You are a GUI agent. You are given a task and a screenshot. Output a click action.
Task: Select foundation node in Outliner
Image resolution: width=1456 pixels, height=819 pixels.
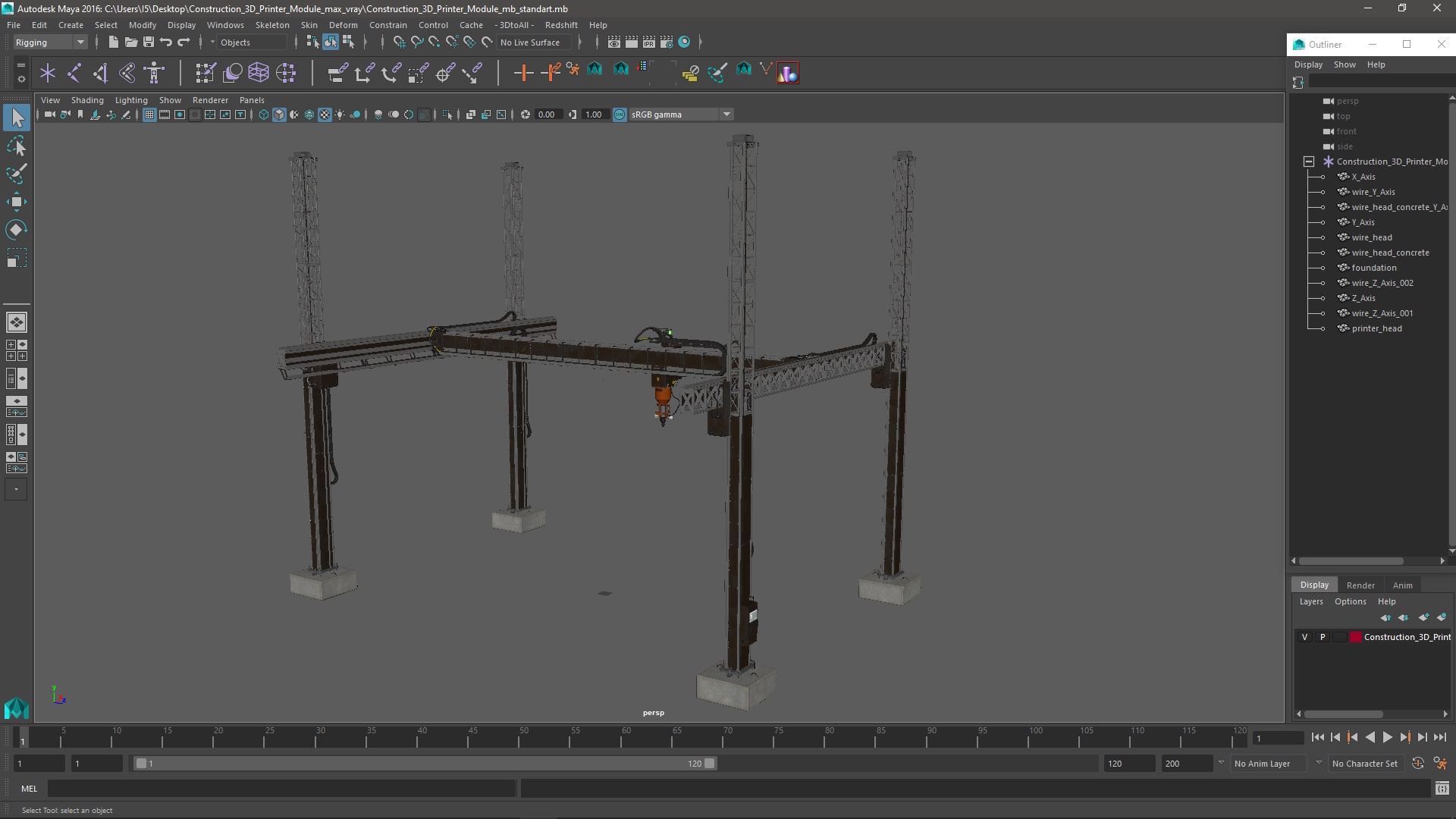click(x=1373, y=268)
